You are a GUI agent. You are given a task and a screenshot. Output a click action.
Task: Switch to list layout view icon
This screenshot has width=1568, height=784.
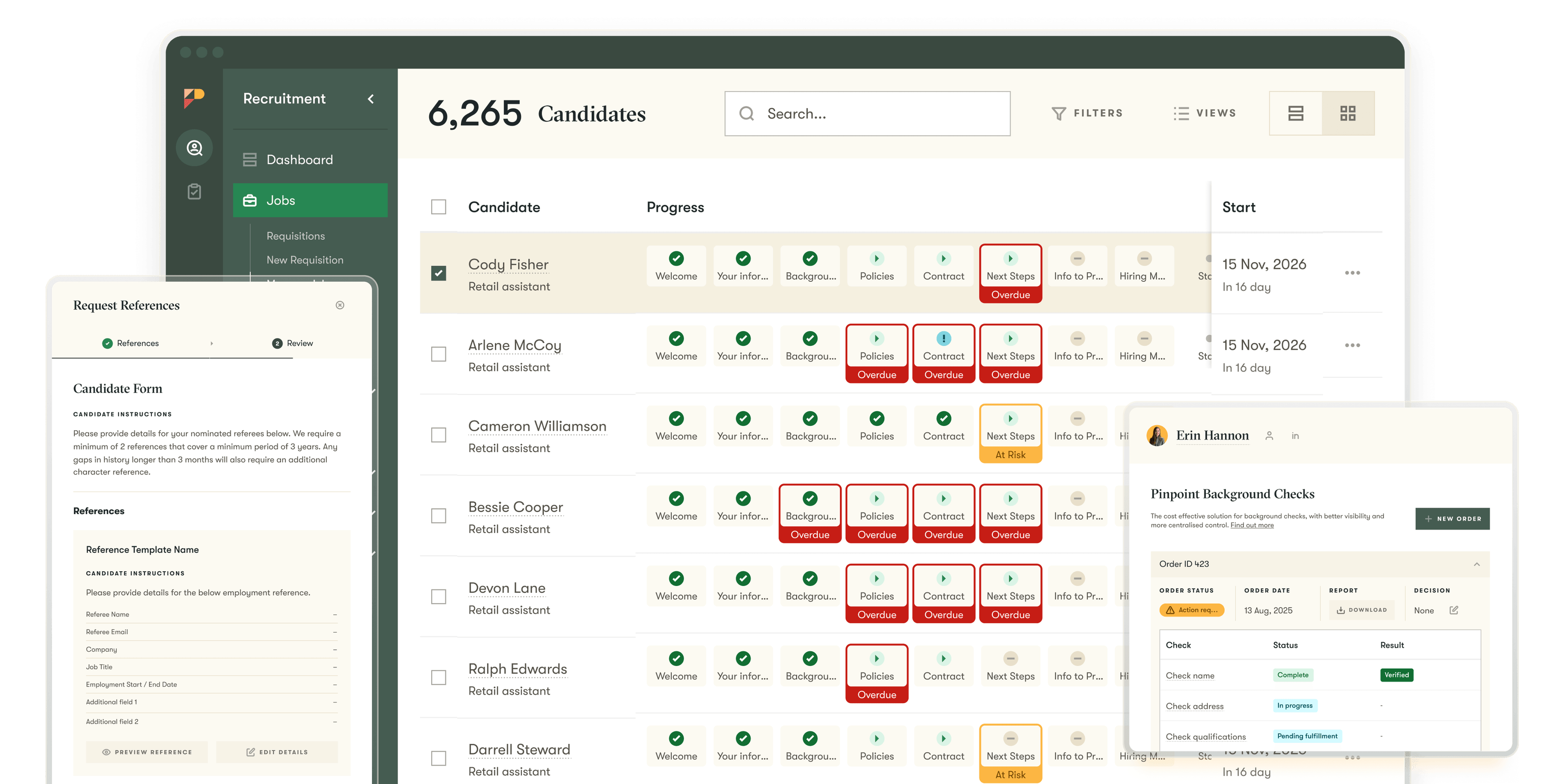tap(1296, 113)
